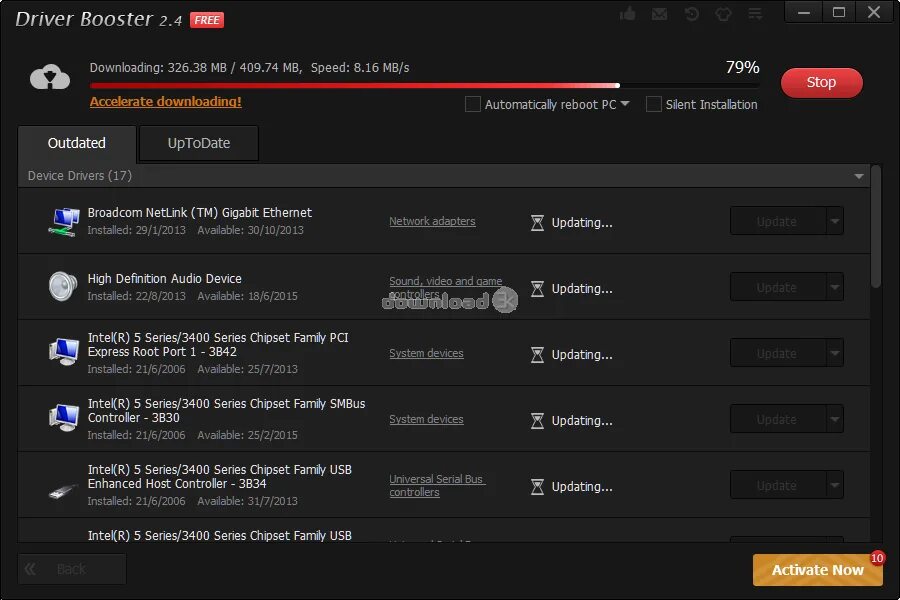This screenshot has height=600, width=900.
Task: Collapse the Device Drivers (17) section arrow
Action: [x=859, y=176]
